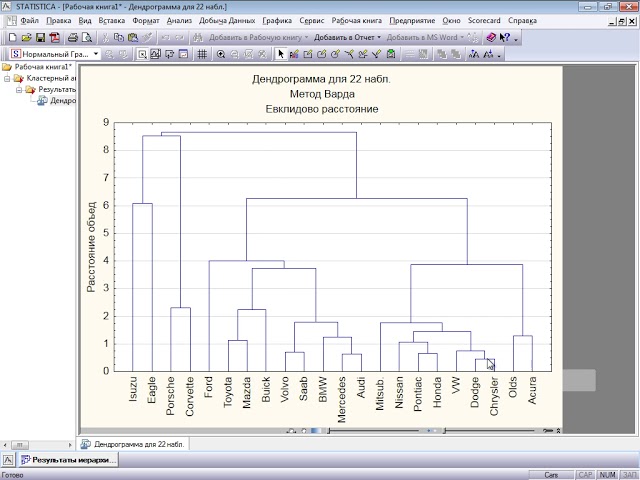Image resolution: width=640 pixels, height=480 pixels.
Task: Open the Формат menu
Action: pyautogui.click(x=146, y=21)
